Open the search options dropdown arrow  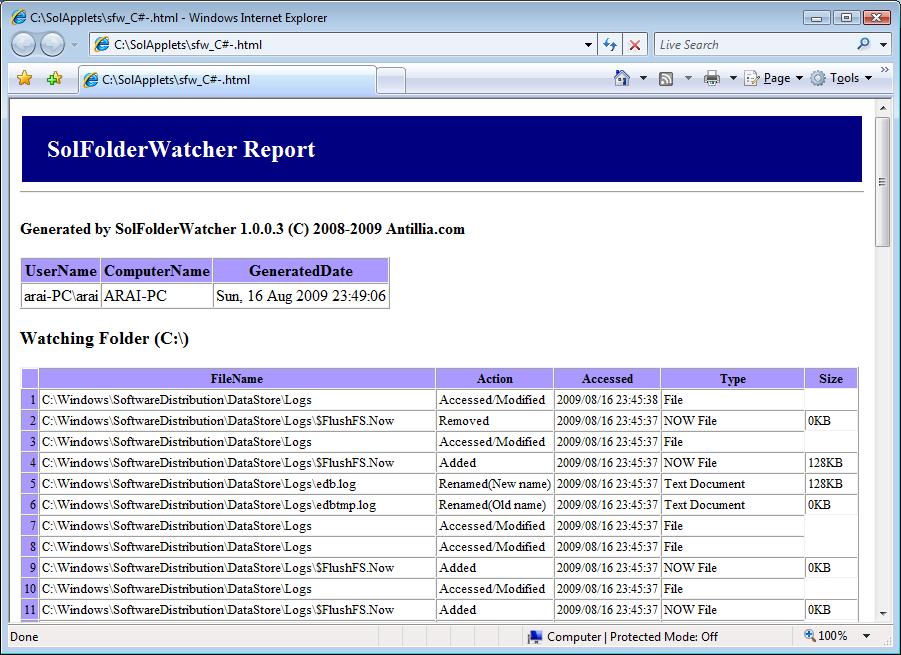coord(883,44)
